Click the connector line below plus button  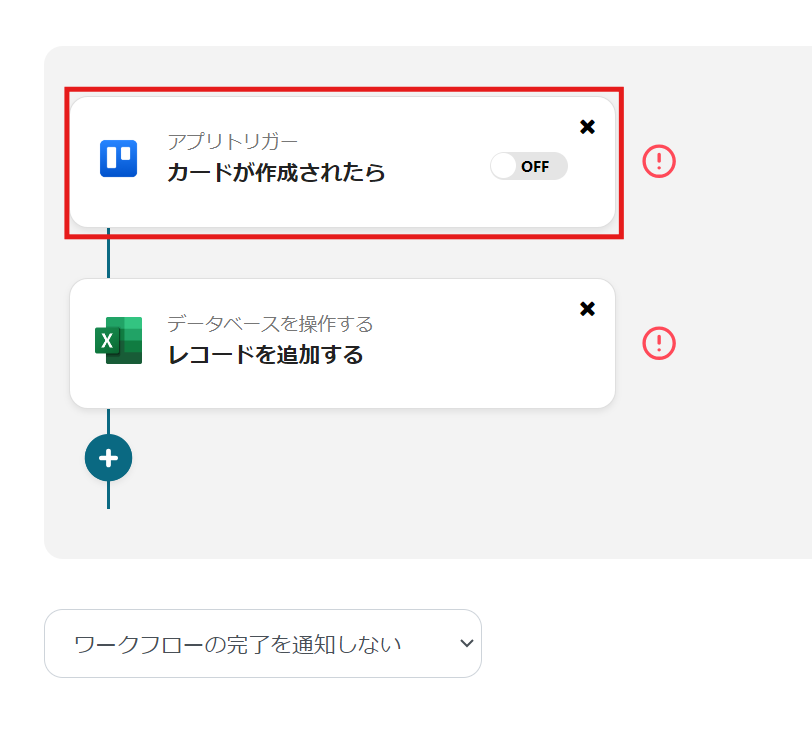coord(108,495)
